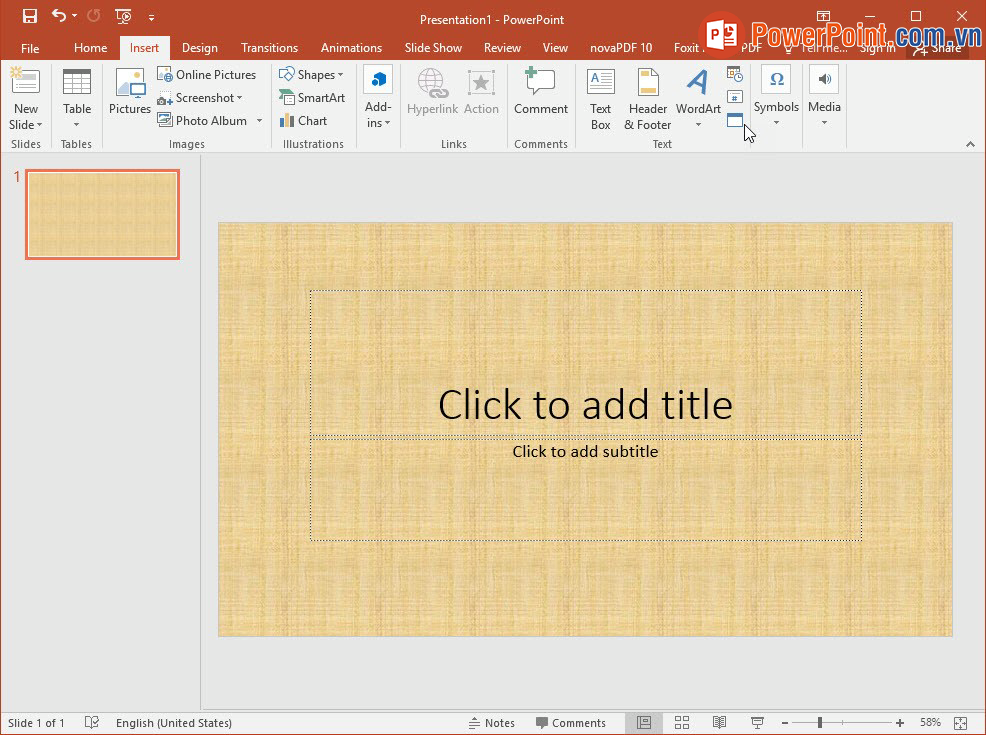Click the SmartArt button
Screen dimensions: 986x735
point(312,98)
